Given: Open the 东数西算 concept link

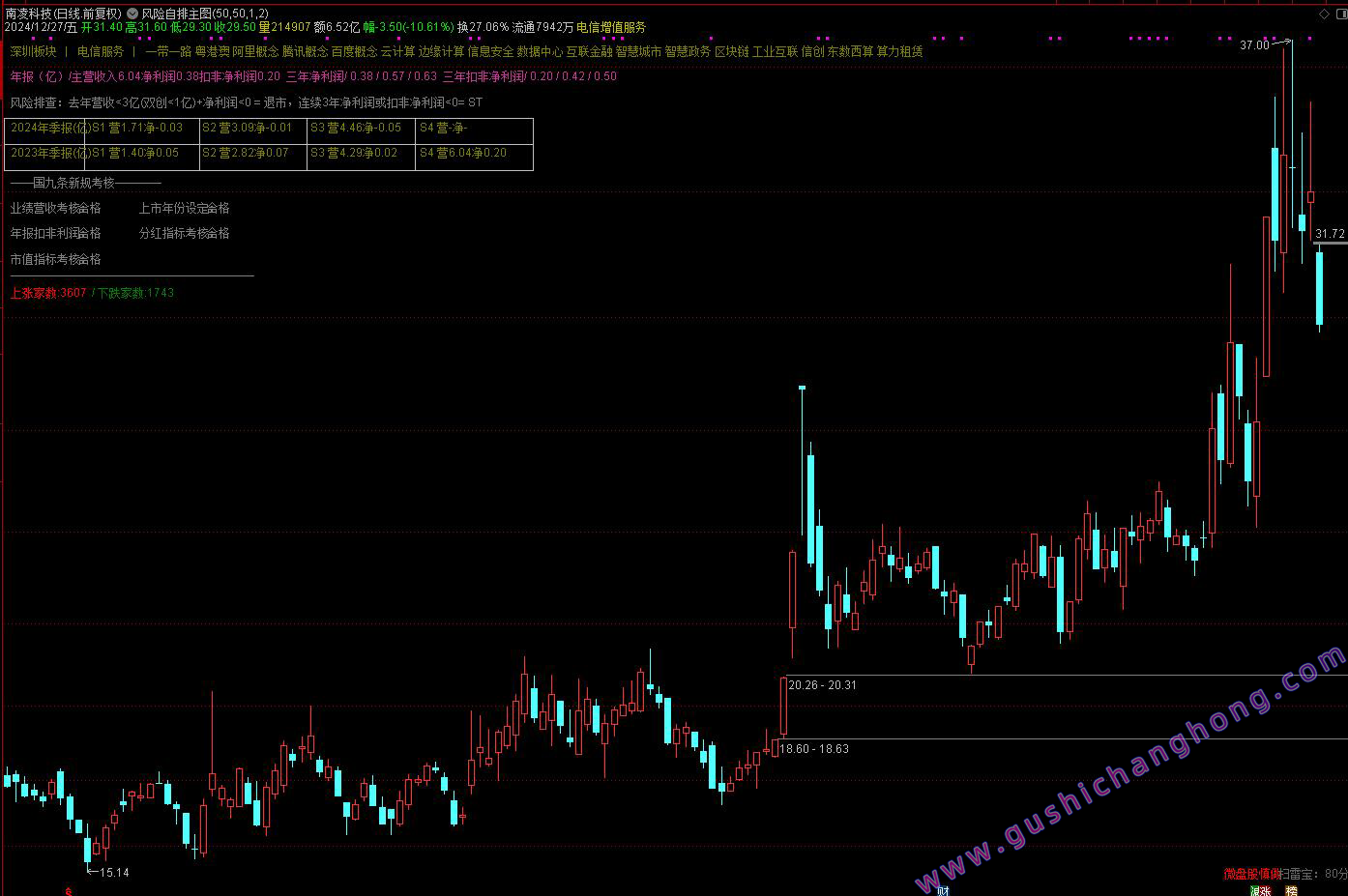Looking at the screenshot, I should (851, 51).
